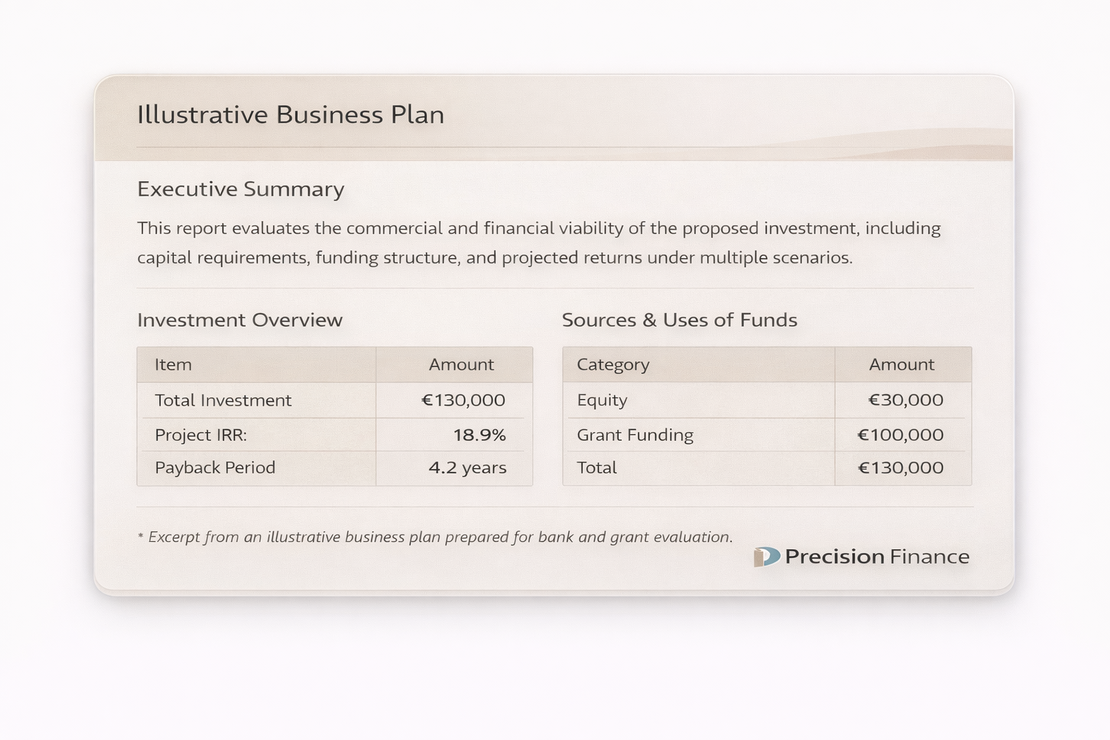Click the €130,000 Total Investment value
This screenshot has height=740, width=1110.
click(463, 400)
